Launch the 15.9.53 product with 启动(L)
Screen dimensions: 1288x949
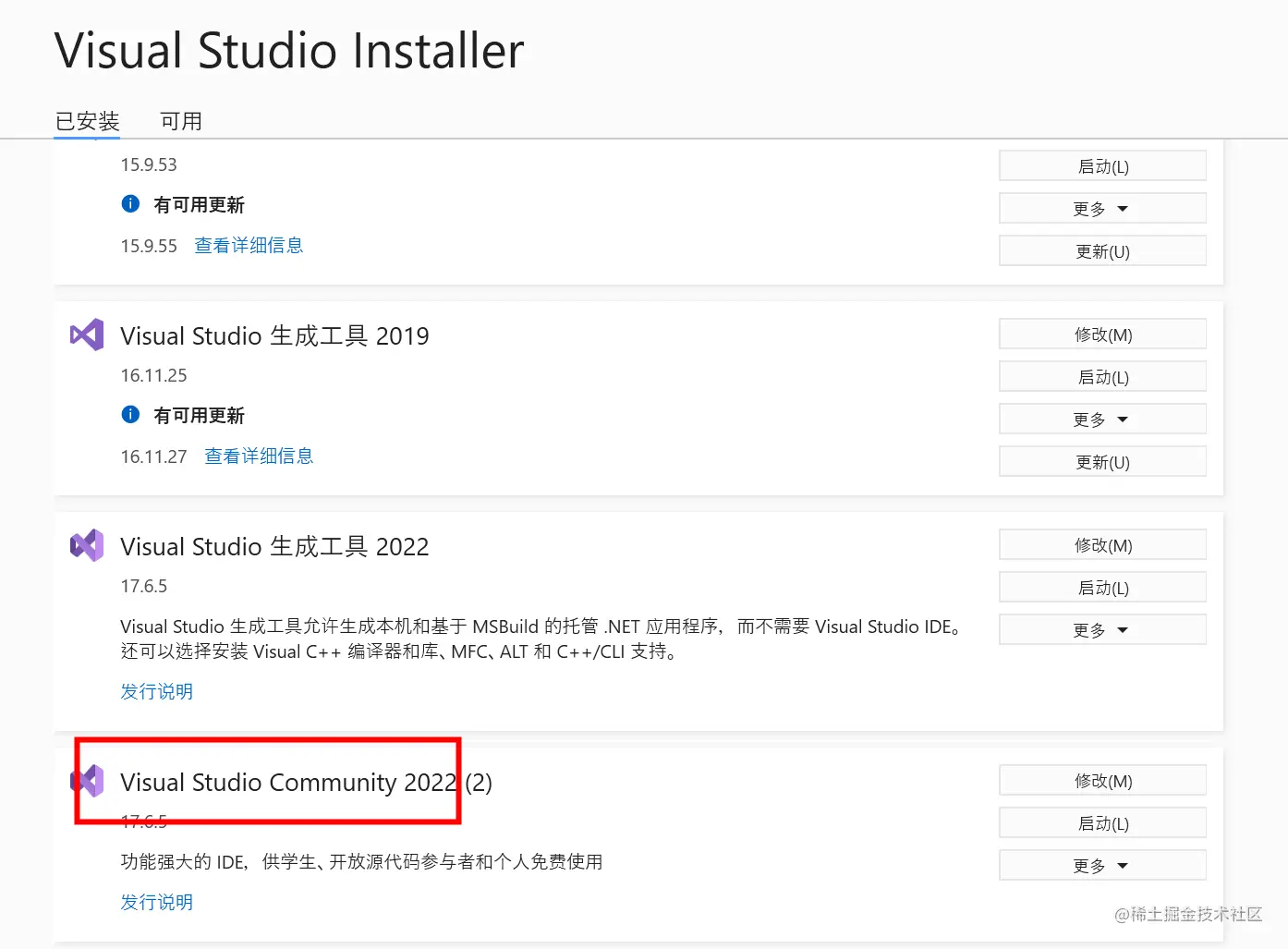pos(1102,166)
